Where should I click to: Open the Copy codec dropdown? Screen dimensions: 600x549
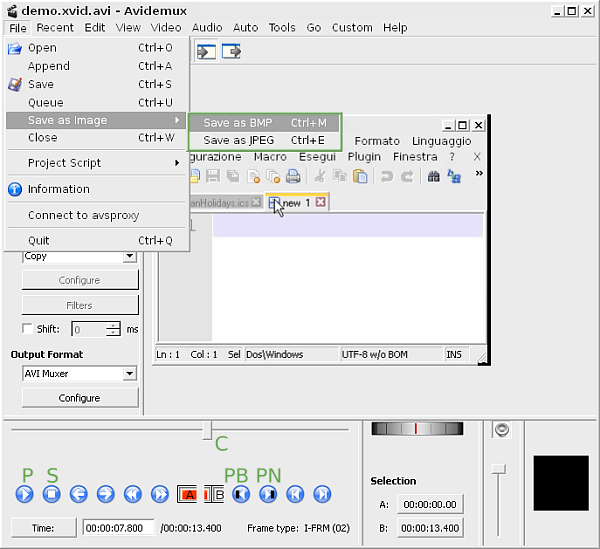pos(79,256)
